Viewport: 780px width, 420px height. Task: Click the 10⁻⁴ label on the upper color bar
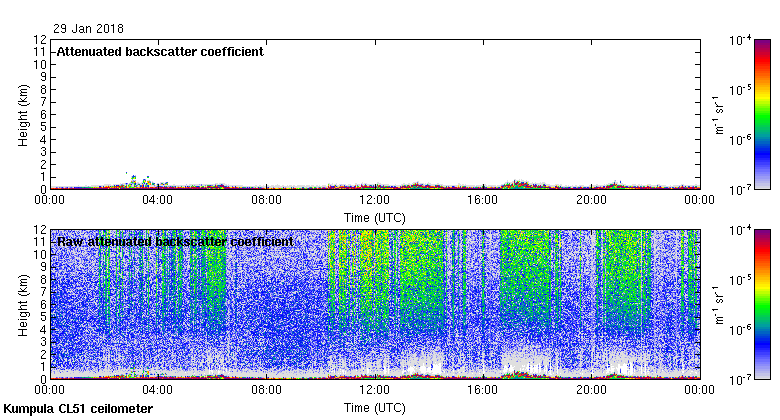pyautogui.click(x=740, y=40)
